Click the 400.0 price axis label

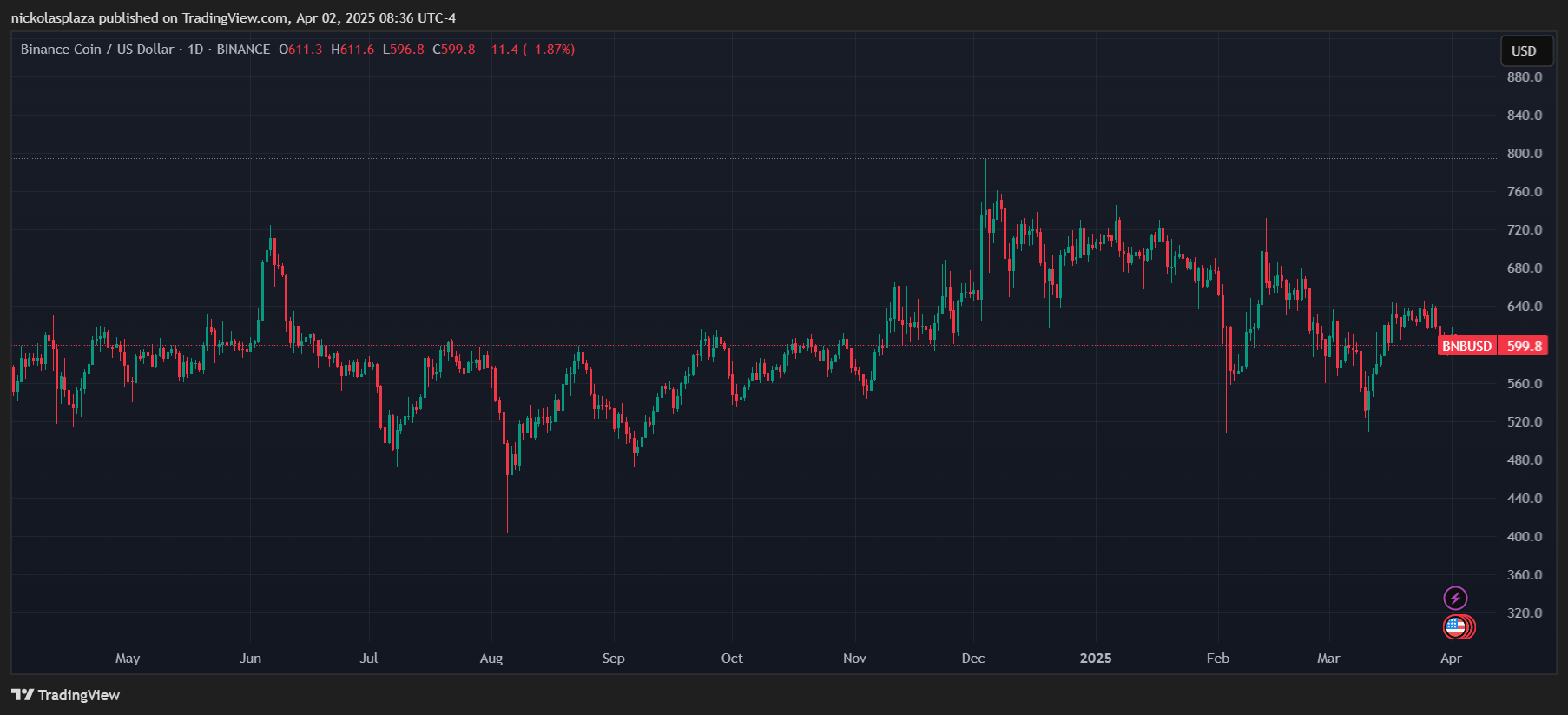1525,536
